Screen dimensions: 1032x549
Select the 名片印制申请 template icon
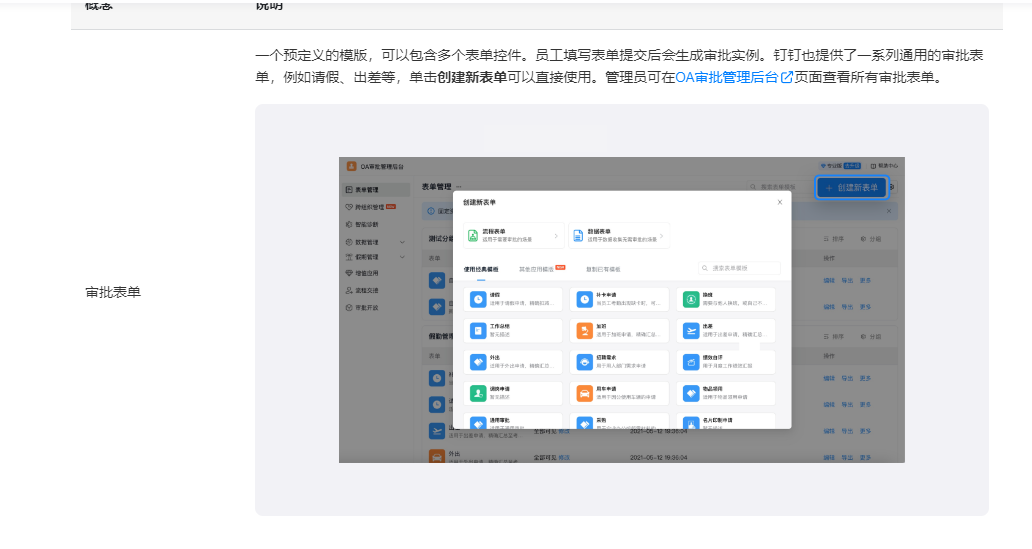(690, 423)
